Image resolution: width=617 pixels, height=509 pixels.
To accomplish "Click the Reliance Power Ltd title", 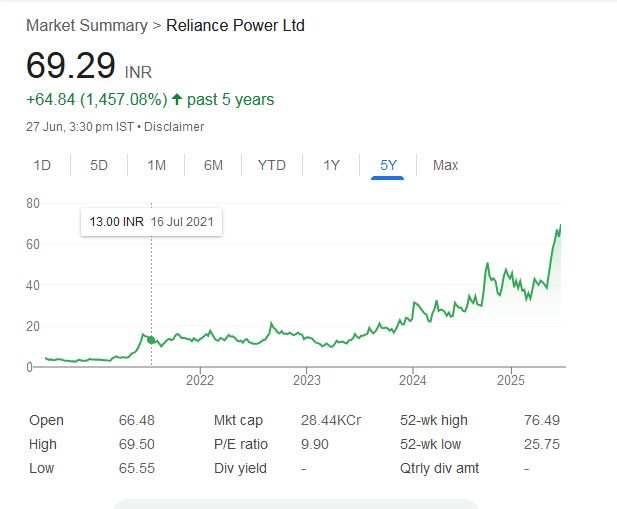I will tap(233, 25).
